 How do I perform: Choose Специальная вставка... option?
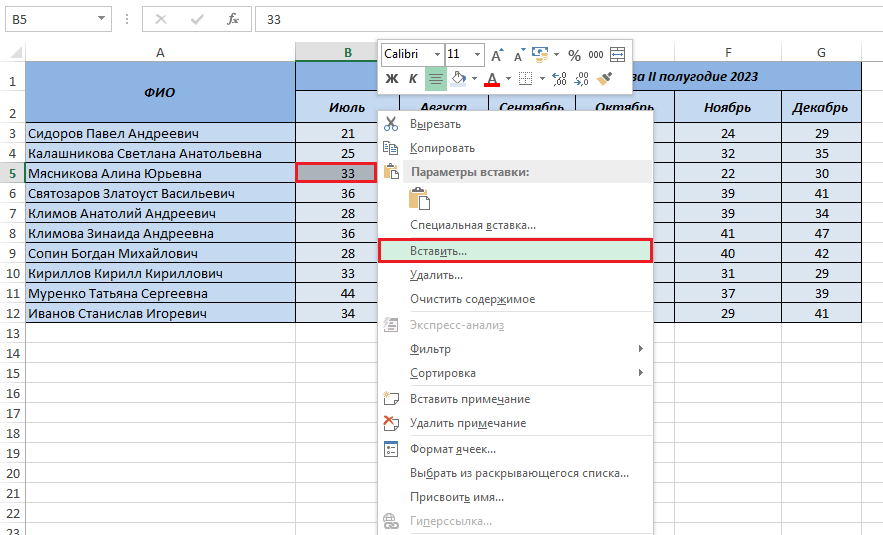472,226
